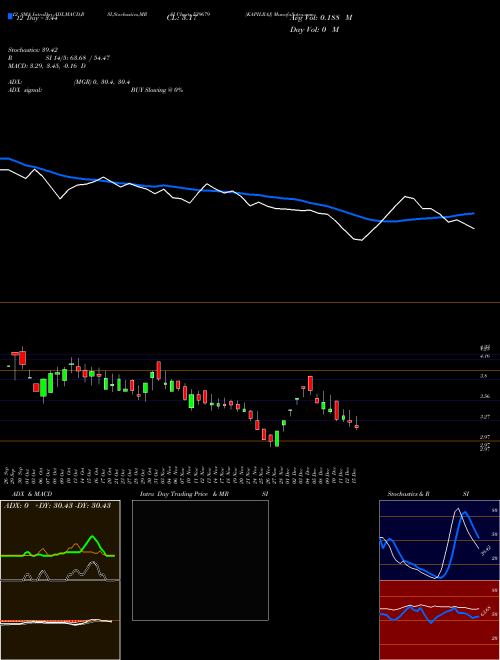Open the red RSI chart panel

point(439,620)
